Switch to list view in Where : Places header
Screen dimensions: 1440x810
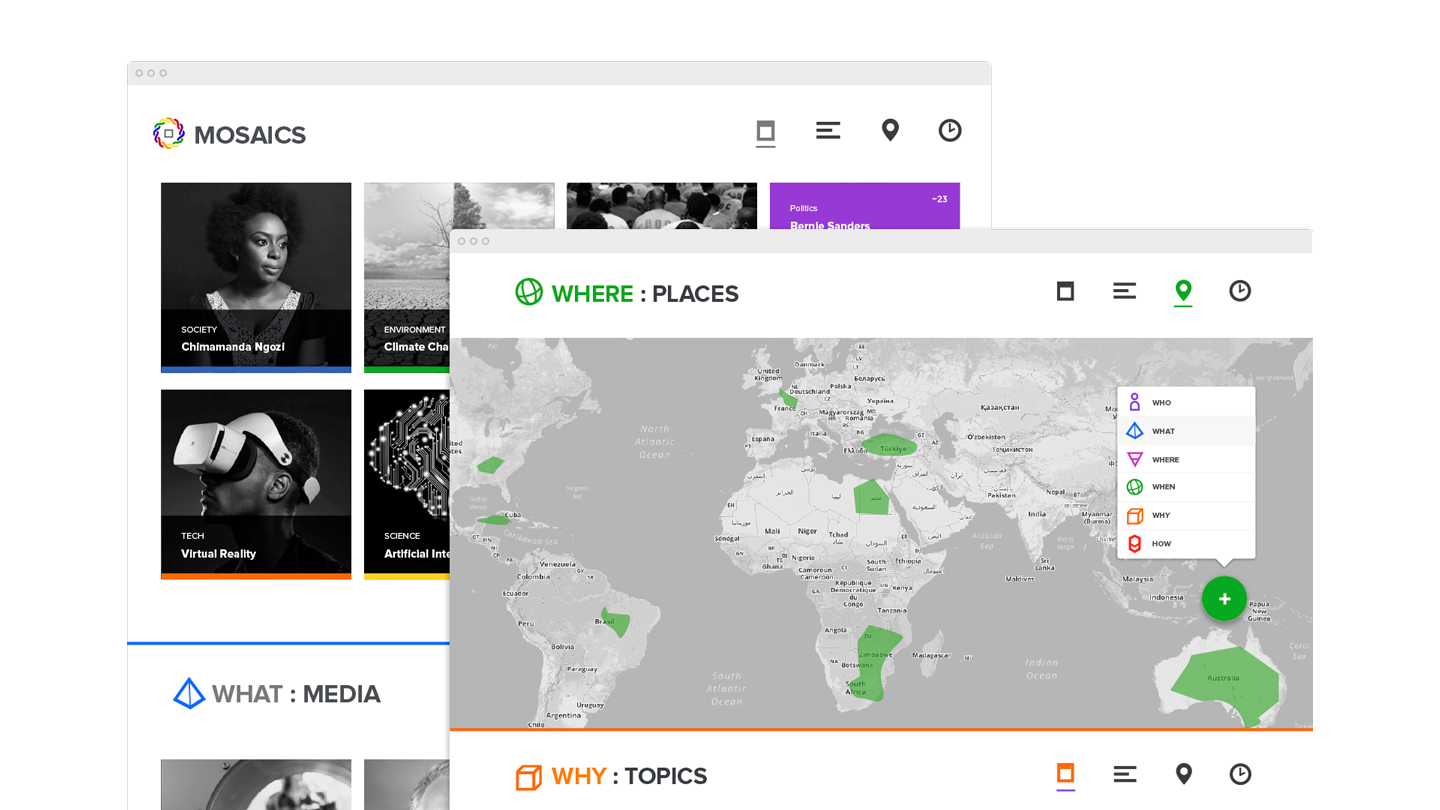click(1125, 291)
